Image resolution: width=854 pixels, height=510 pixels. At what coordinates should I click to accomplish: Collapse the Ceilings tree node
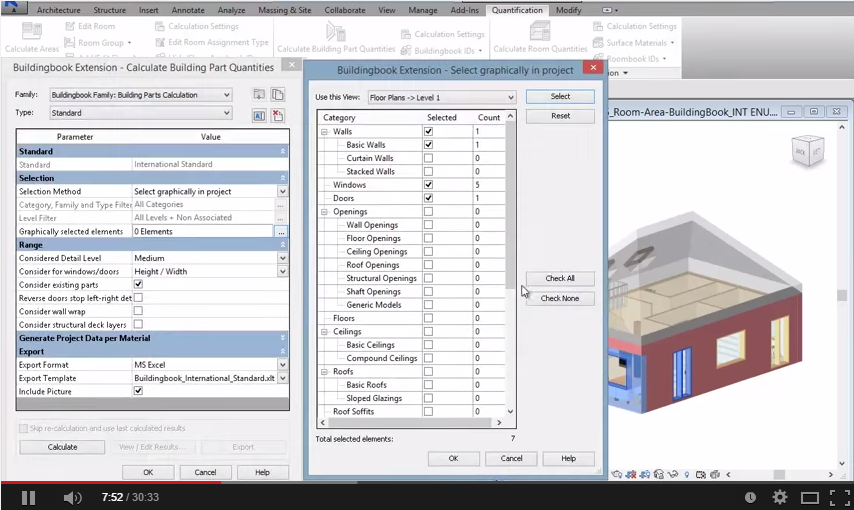point(325,332)
